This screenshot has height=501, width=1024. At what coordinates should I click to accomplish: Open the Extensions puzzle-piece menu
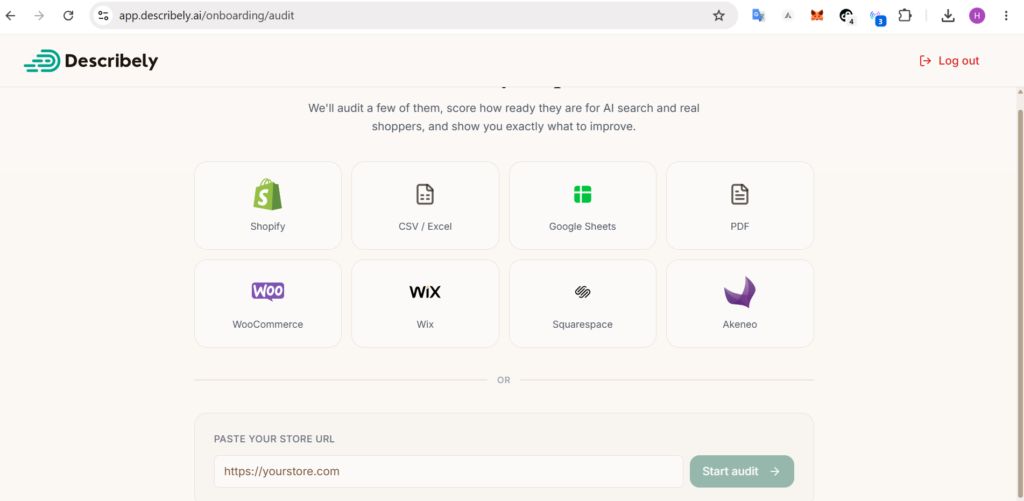click(905, 16)
